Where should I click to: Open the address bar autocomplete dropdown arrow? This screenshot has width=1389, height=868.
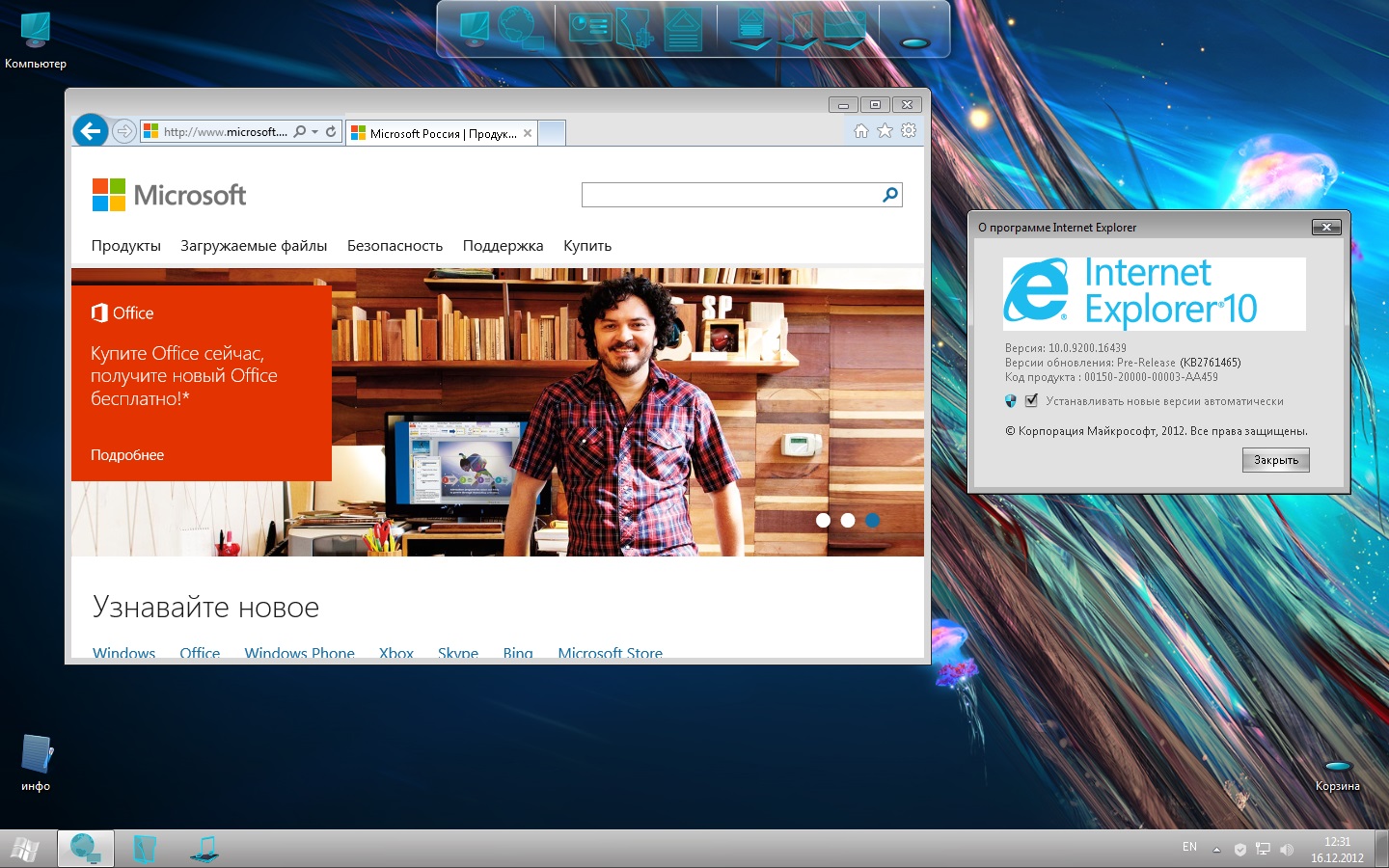pos(314,132)
